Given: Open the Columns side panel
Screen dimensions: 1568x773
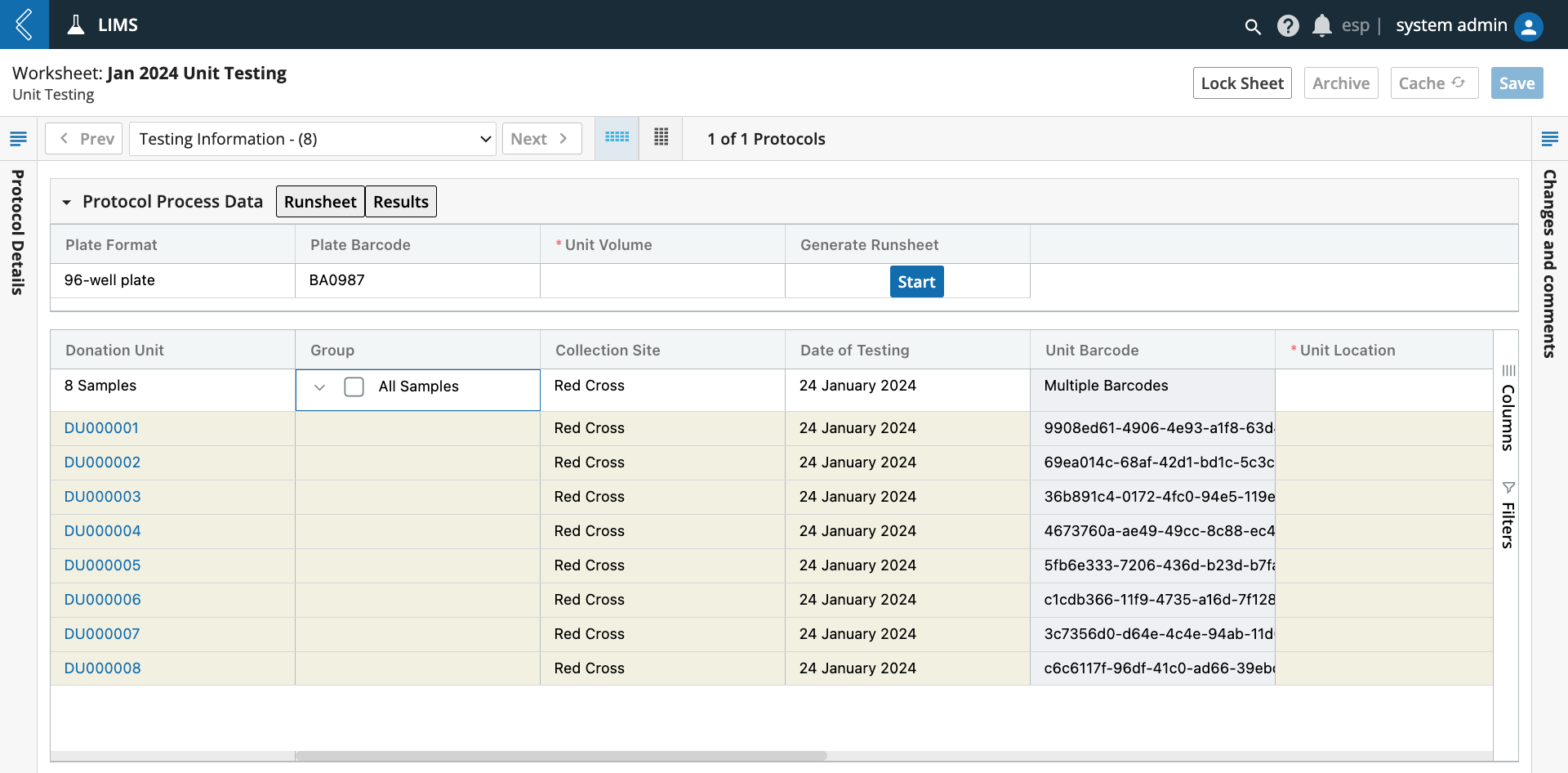Looking at the screenshot, I should tap(1508, 407).
